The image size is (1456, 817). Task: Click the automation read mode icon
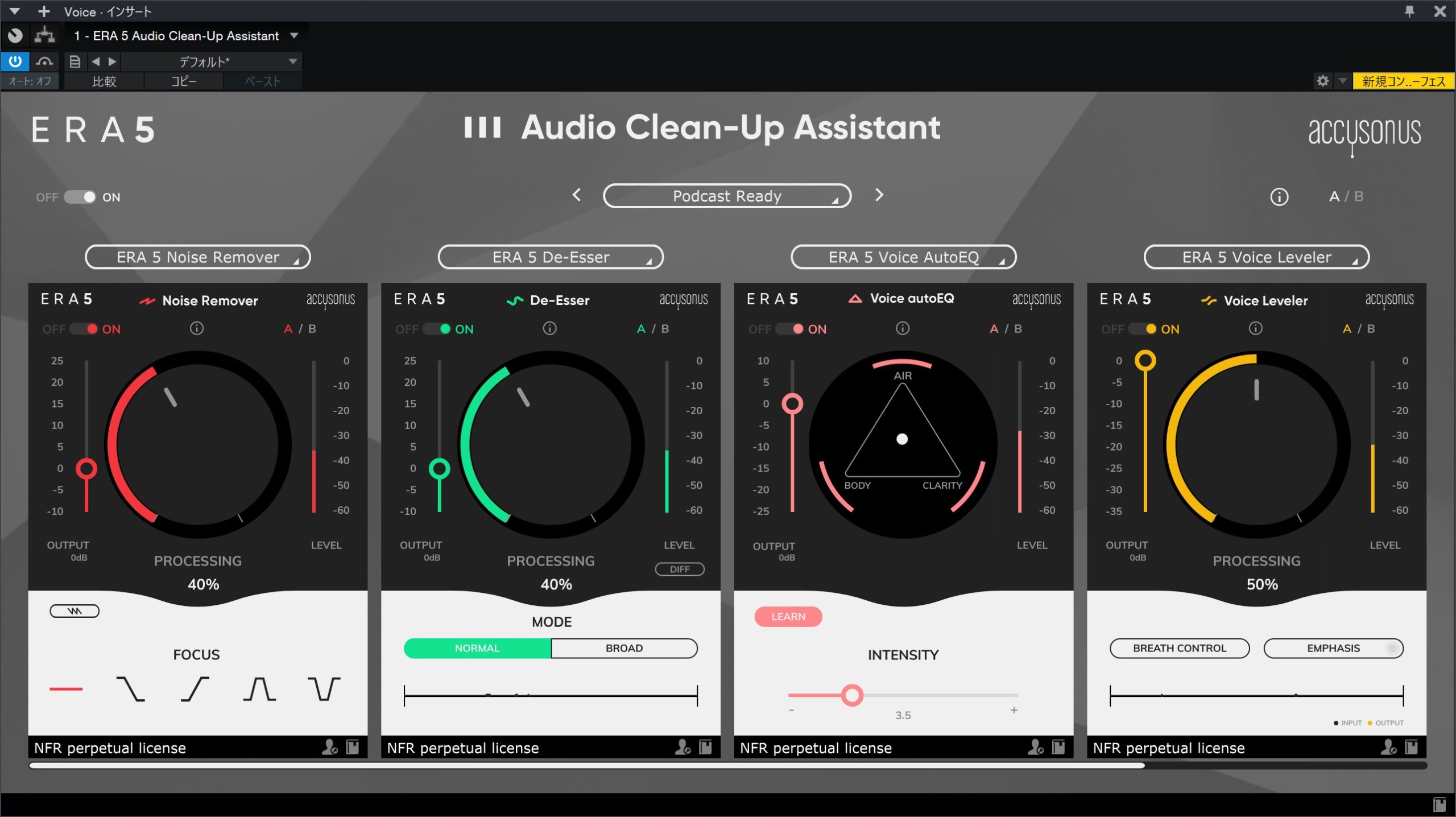[44, 61]
